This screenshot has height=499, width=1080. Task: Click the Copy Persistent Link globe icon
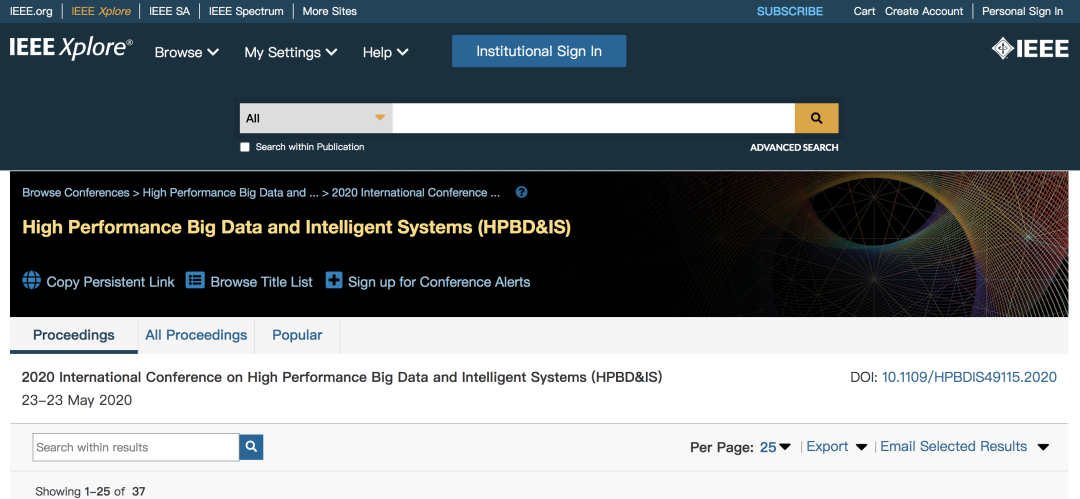click(32, 281)
